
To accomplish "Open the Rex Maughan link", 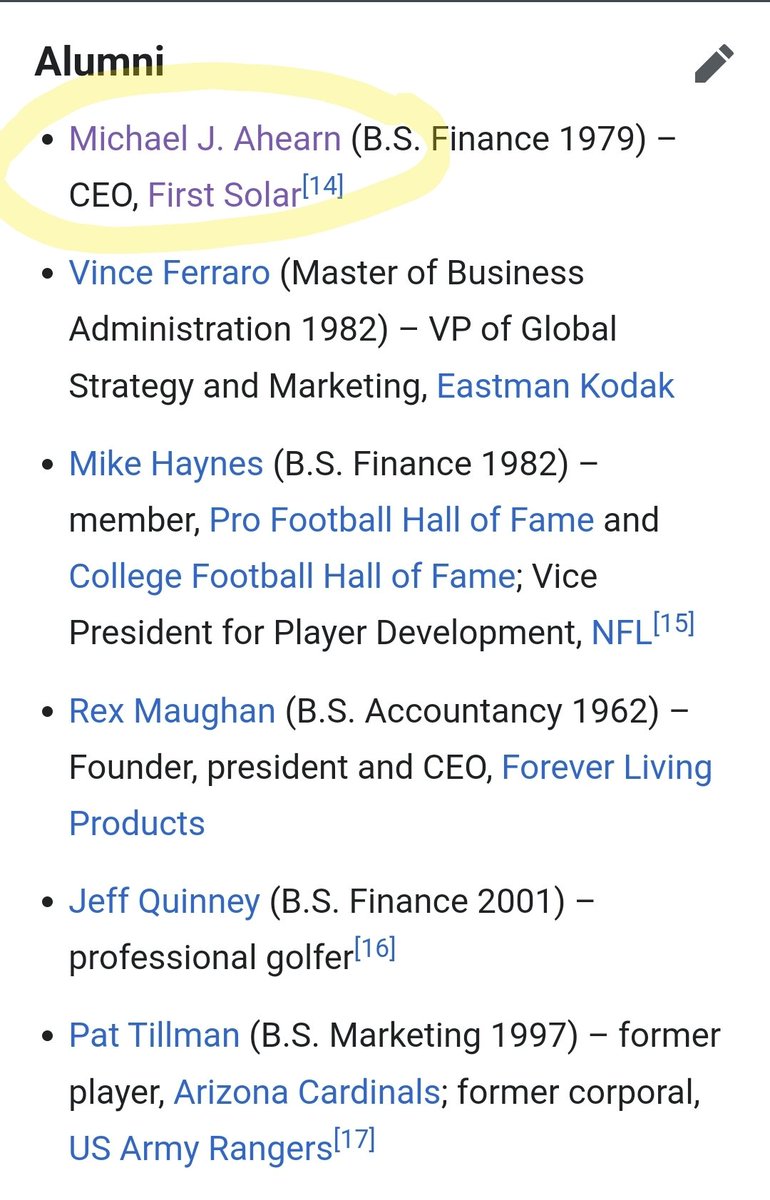I will [x=172, y=711].
